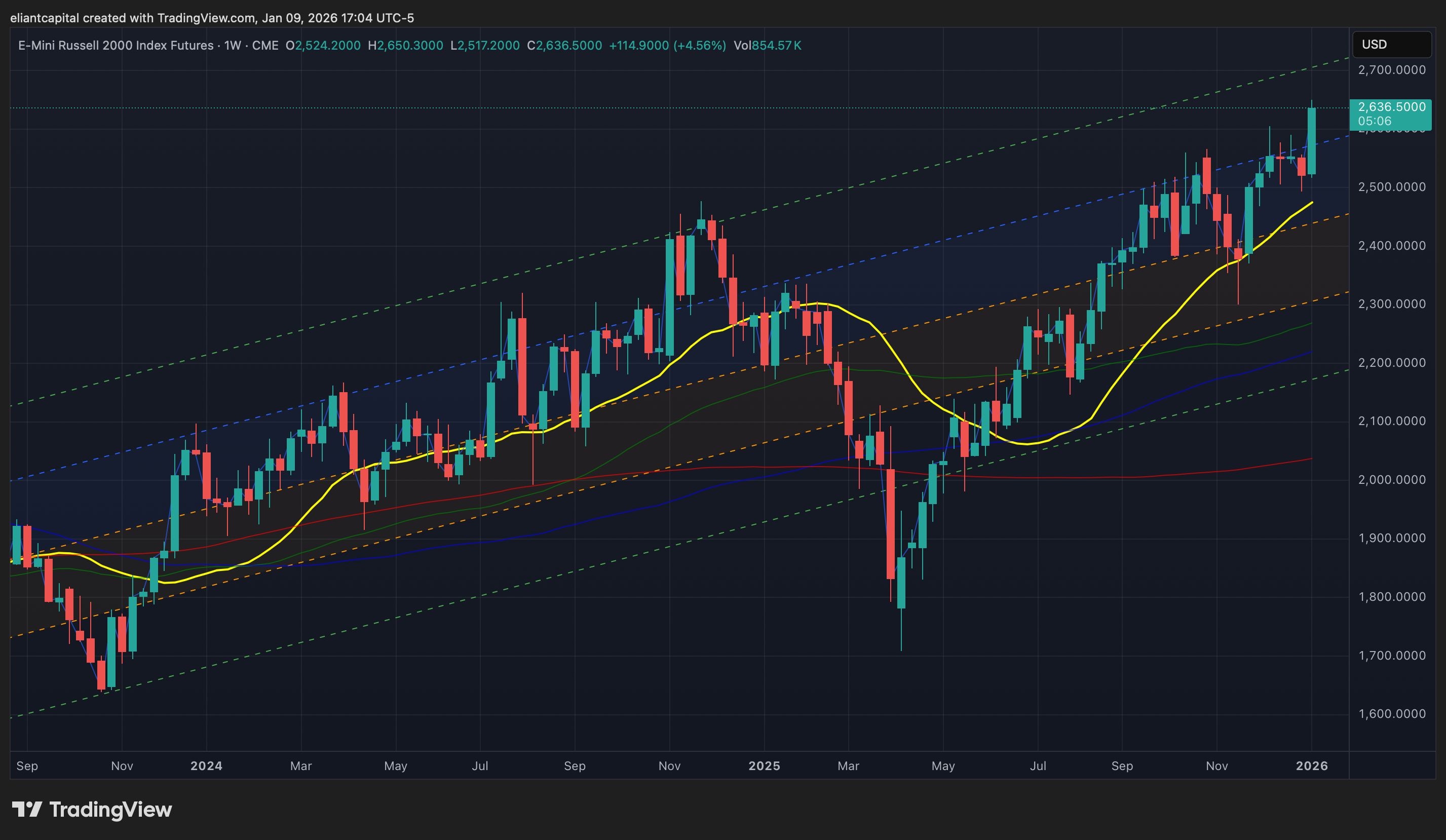Select the 1W interval label
The height and width of the screenshot is (840, 1446).
[233, 45]
